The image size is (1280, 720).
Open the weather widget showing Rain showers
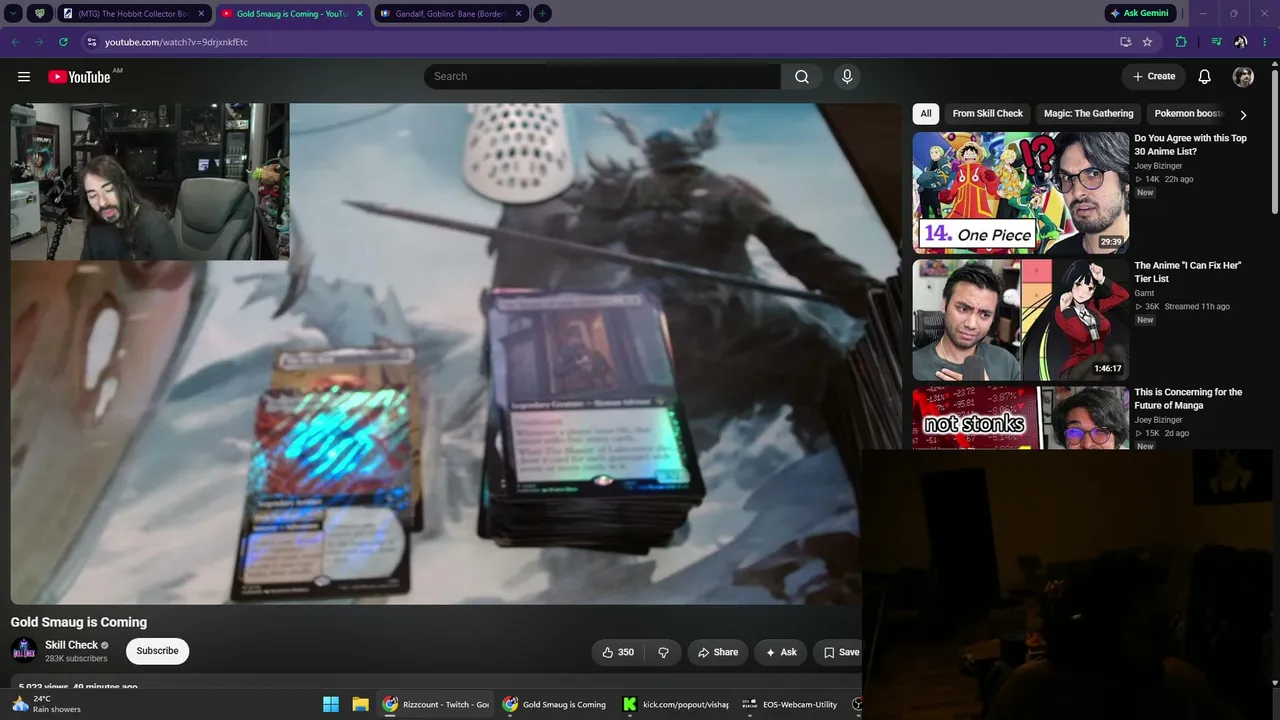point(48,704)
